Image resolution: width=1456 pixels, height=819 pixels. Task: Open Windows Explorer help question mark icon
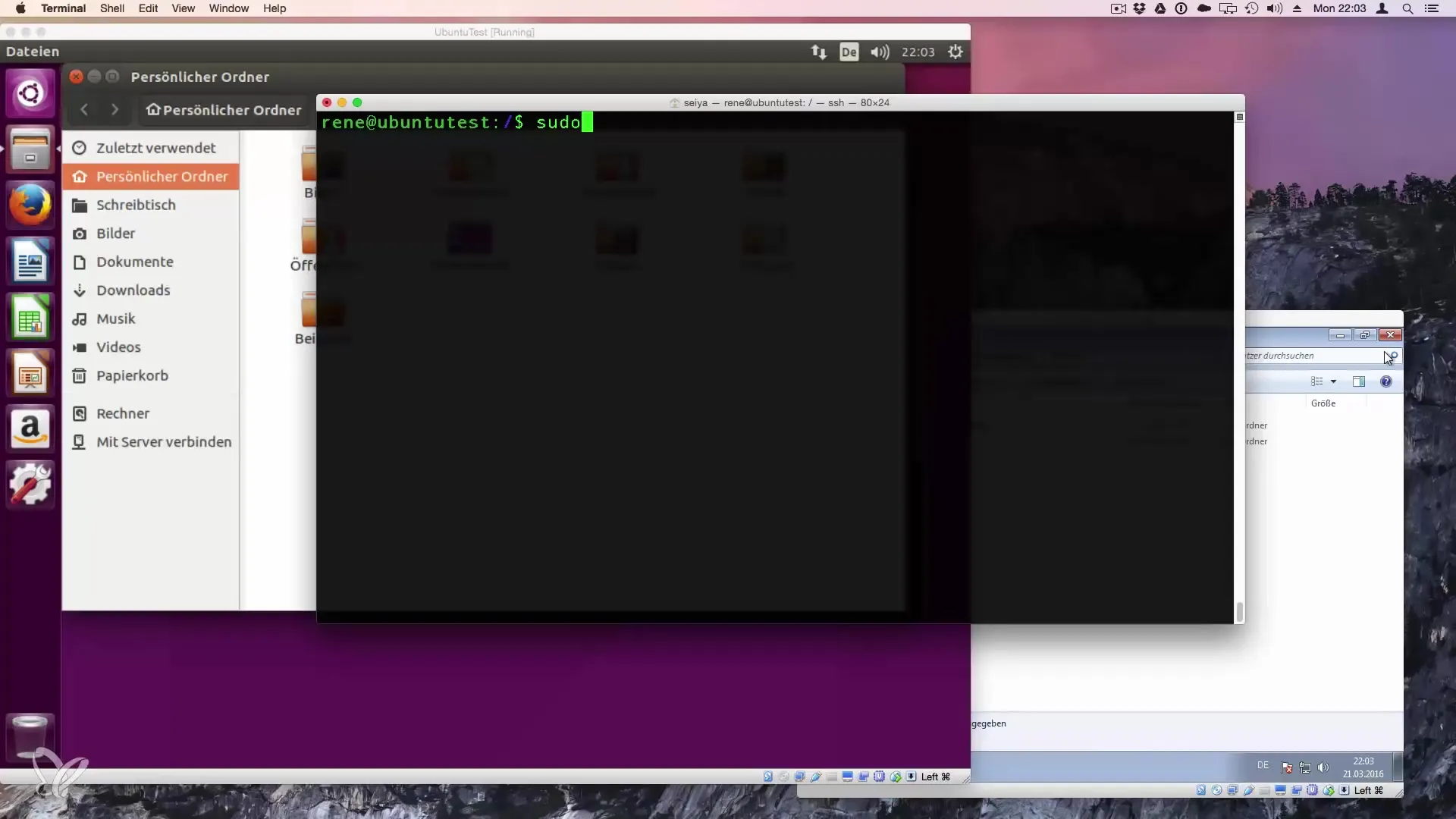tap(1386, 381)
